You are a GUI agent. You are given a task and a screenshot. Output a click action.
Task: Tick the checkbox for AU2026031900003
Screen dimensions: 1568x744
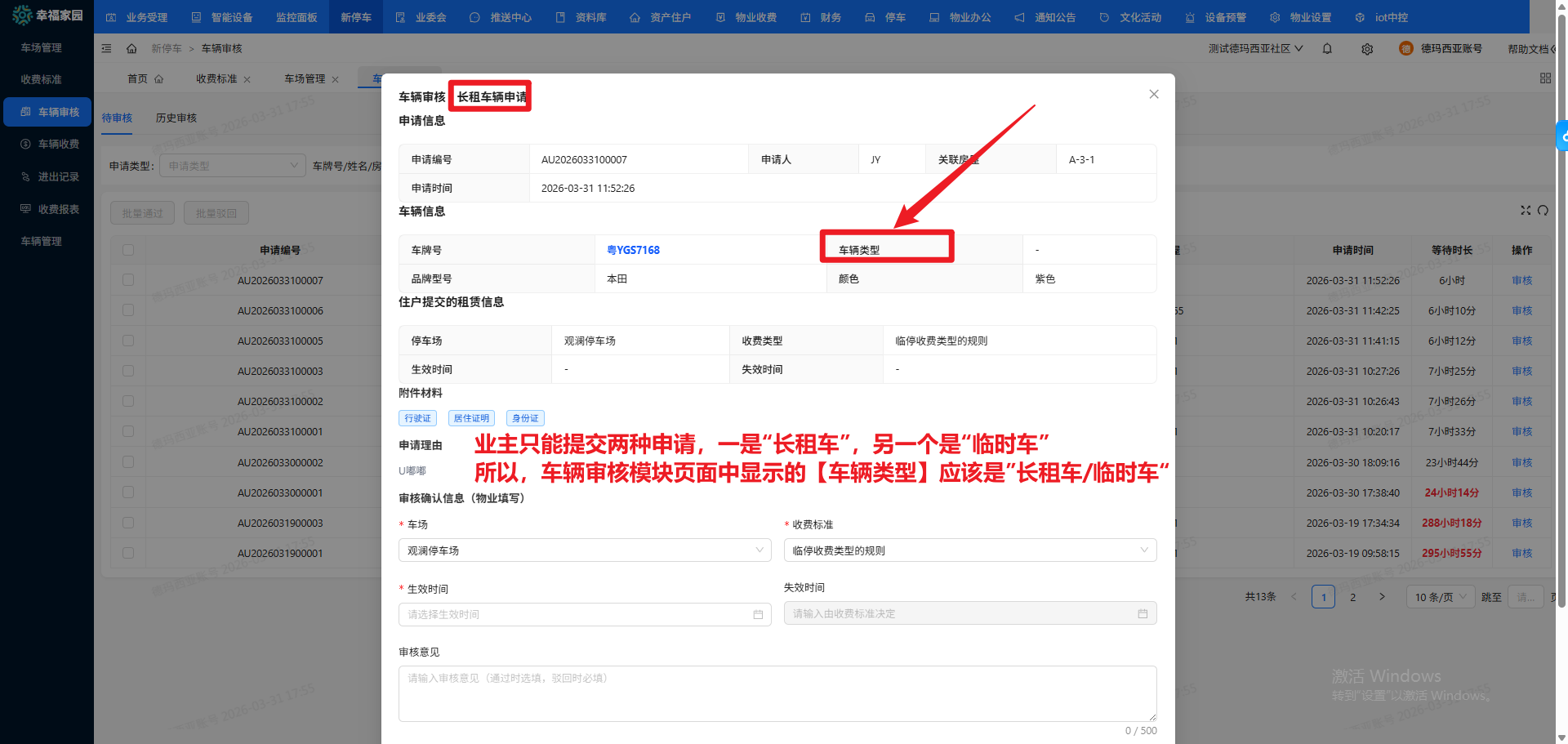coord(128,523)
